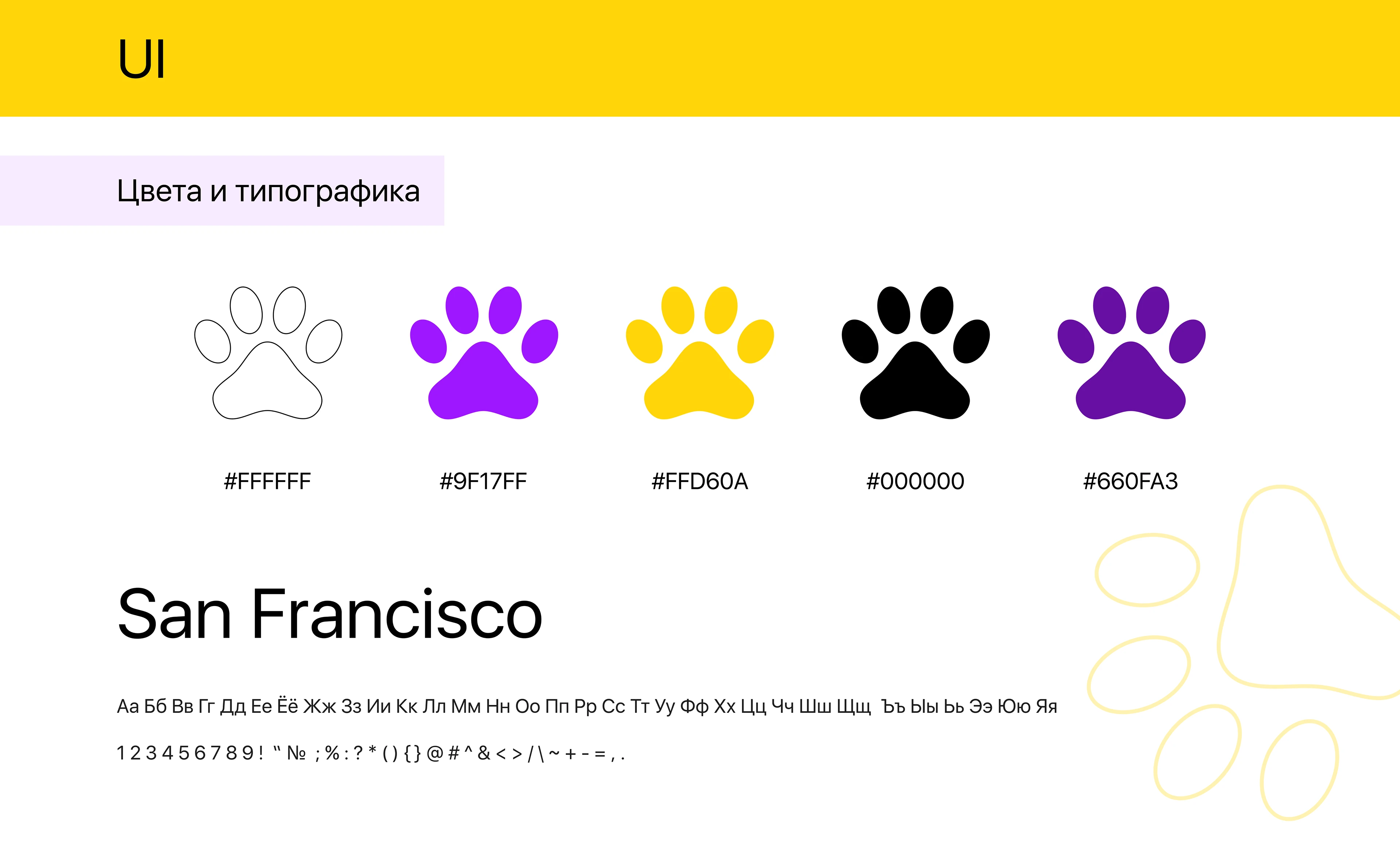Select the bright purple paw icon
1400x846 pixels.
coord(483,381)
